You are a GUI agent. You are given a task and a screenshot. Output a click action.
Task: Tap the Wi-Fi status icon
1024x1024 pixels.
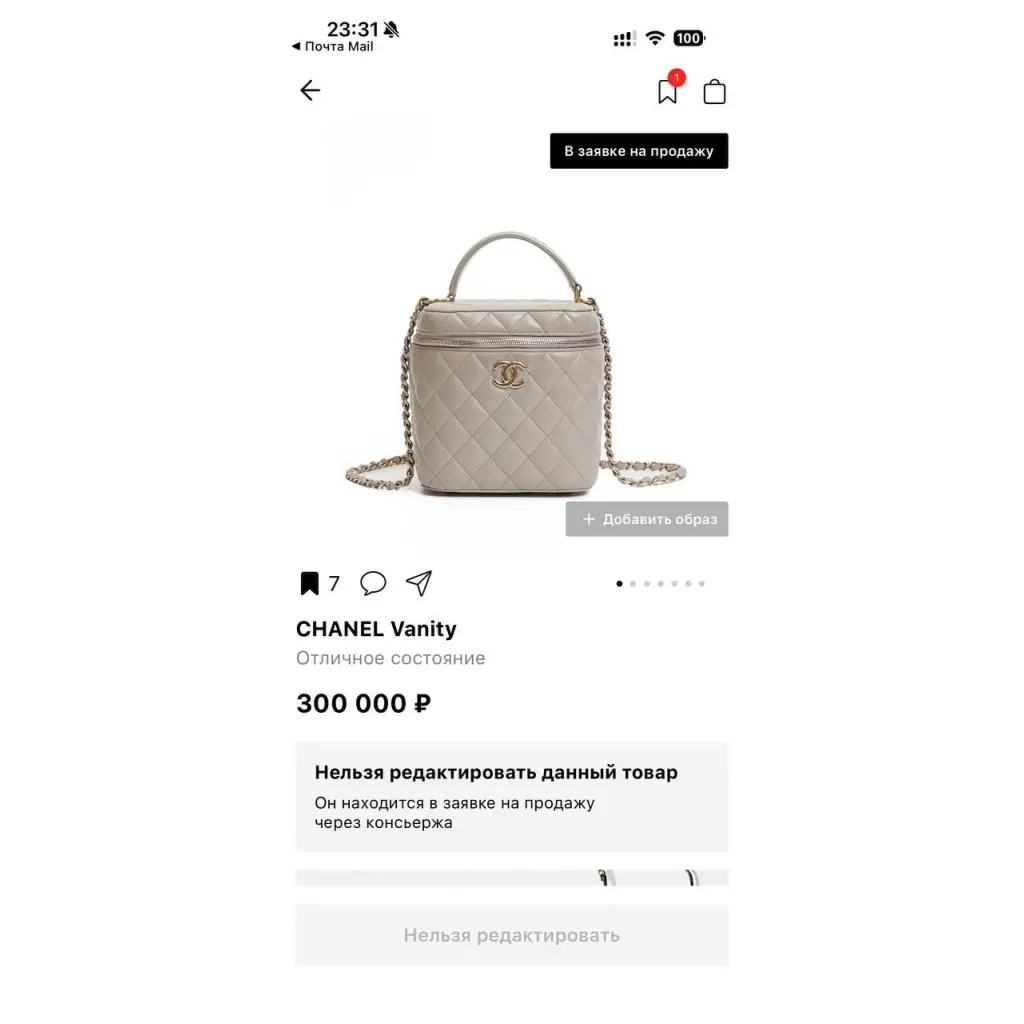(x=654, y=38)
